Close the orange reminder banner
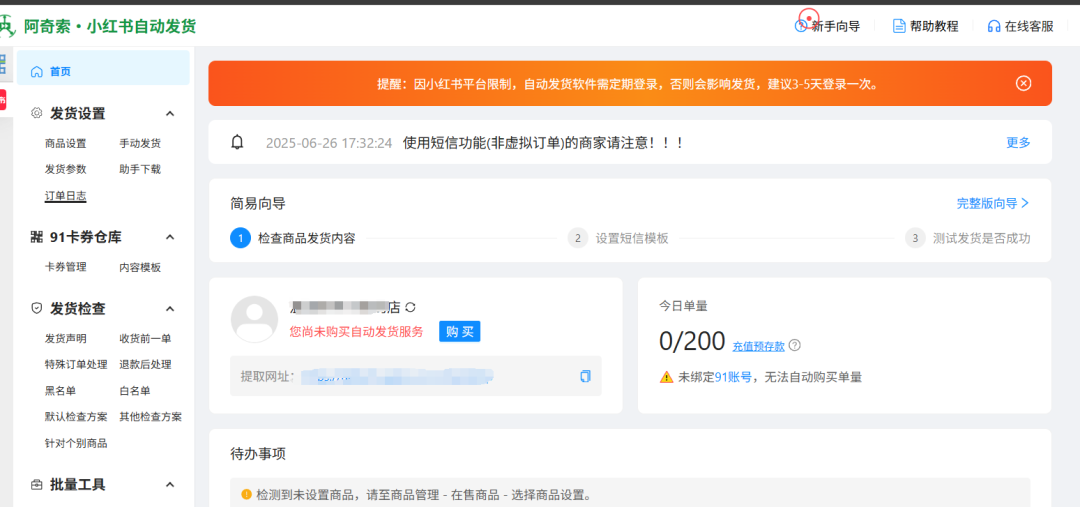1080x507 pixels. click(1024, 83)
